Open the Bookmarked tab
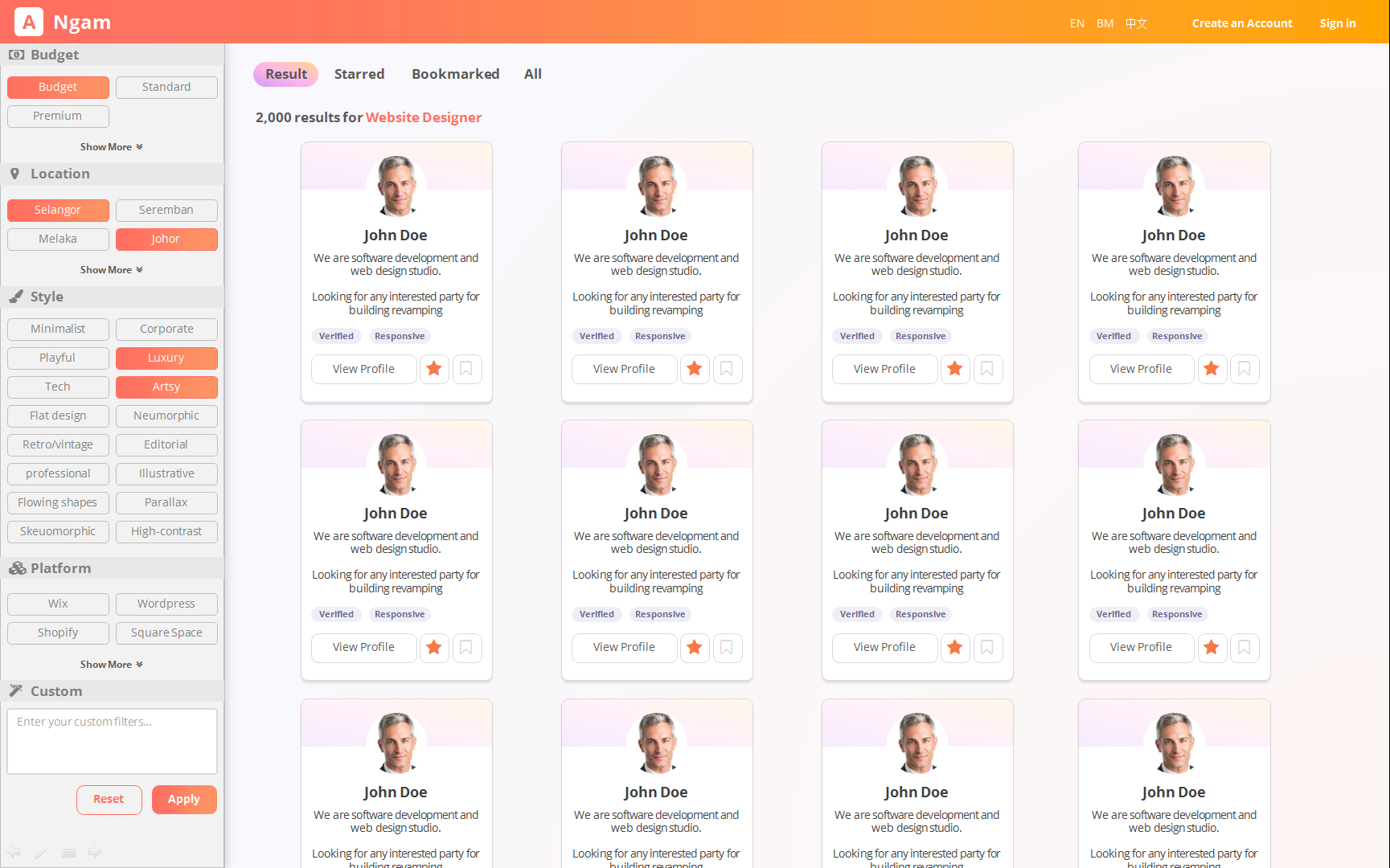 point(455,74)
